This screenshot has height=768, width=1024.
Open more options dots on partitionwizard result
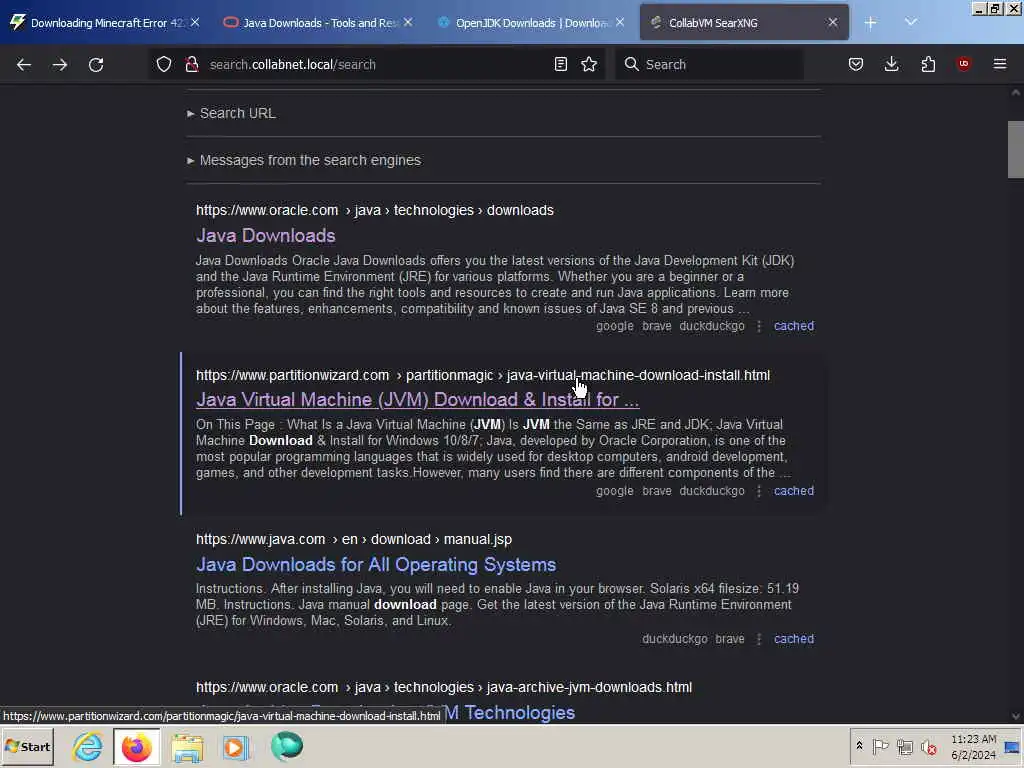tap(759, 491)
